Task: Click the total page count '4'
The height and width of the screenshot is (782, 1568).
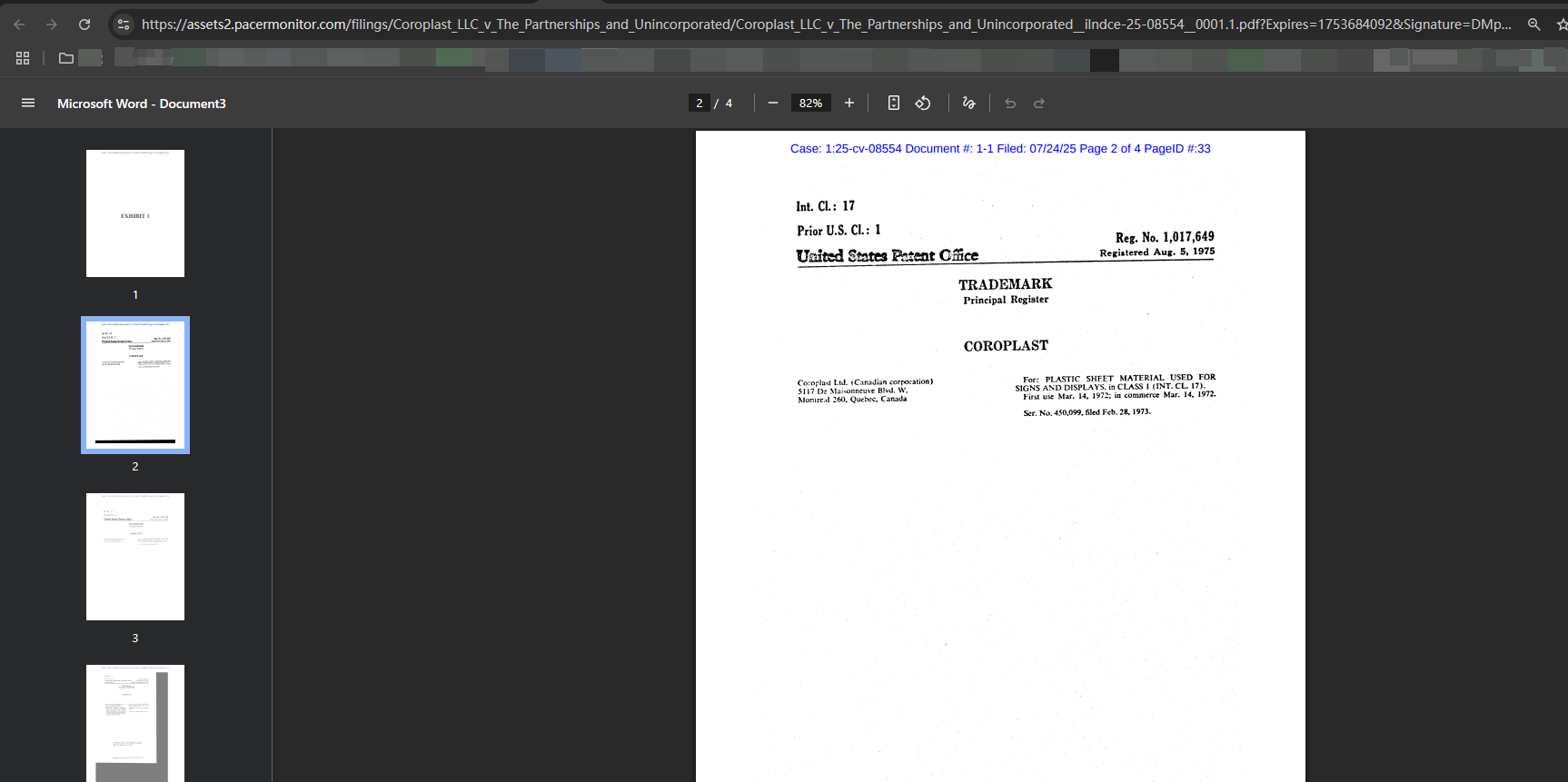Action: [729, 104]
